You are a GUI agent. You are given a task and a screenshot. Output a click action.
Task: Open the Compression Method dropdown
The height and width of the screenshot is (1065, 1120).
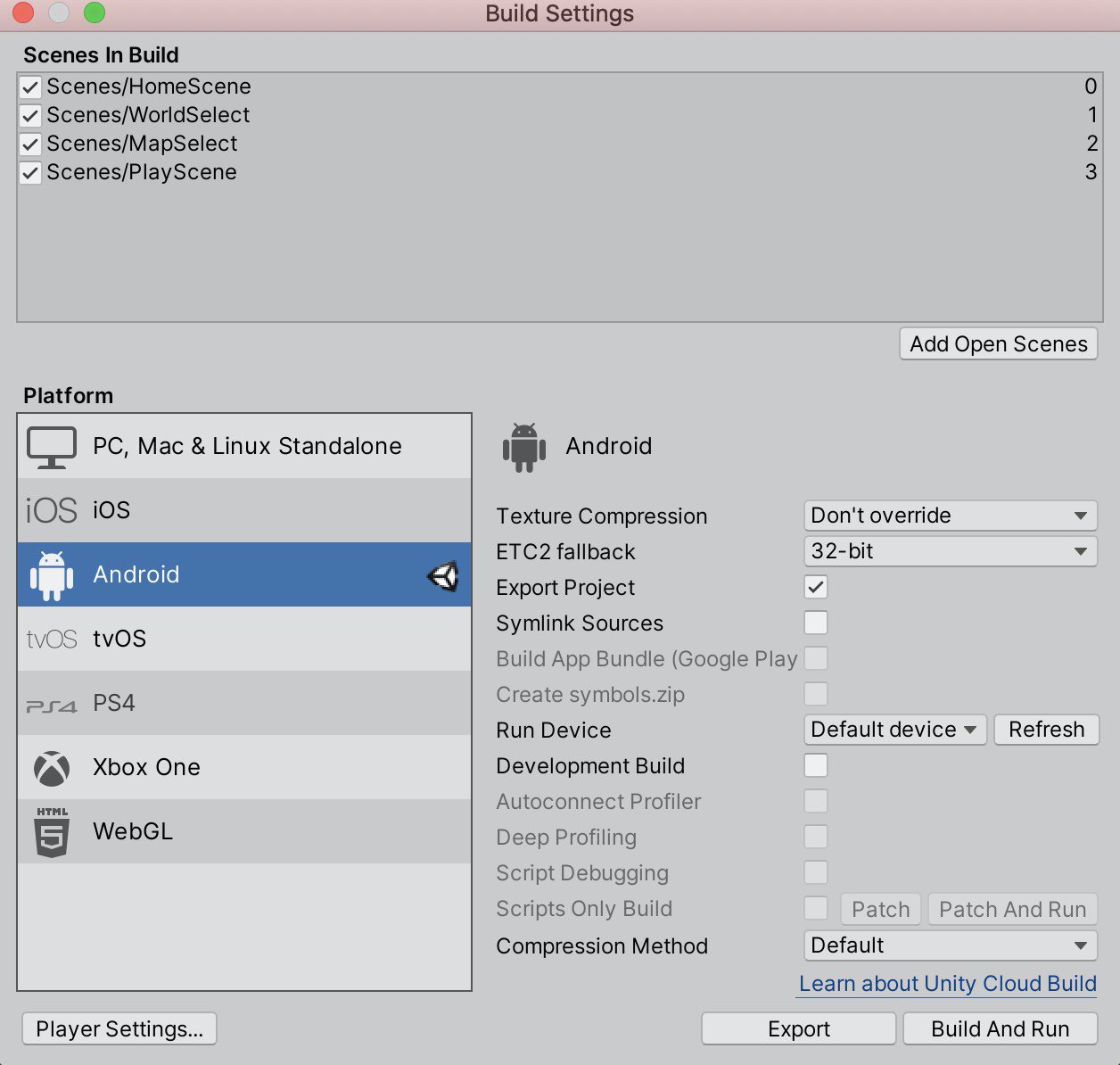(x=951, y=945)
